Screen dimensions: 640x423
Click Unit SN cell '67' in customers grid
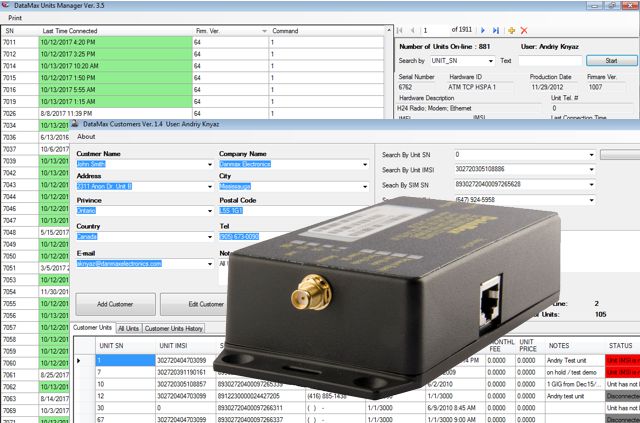coord(125,419)
